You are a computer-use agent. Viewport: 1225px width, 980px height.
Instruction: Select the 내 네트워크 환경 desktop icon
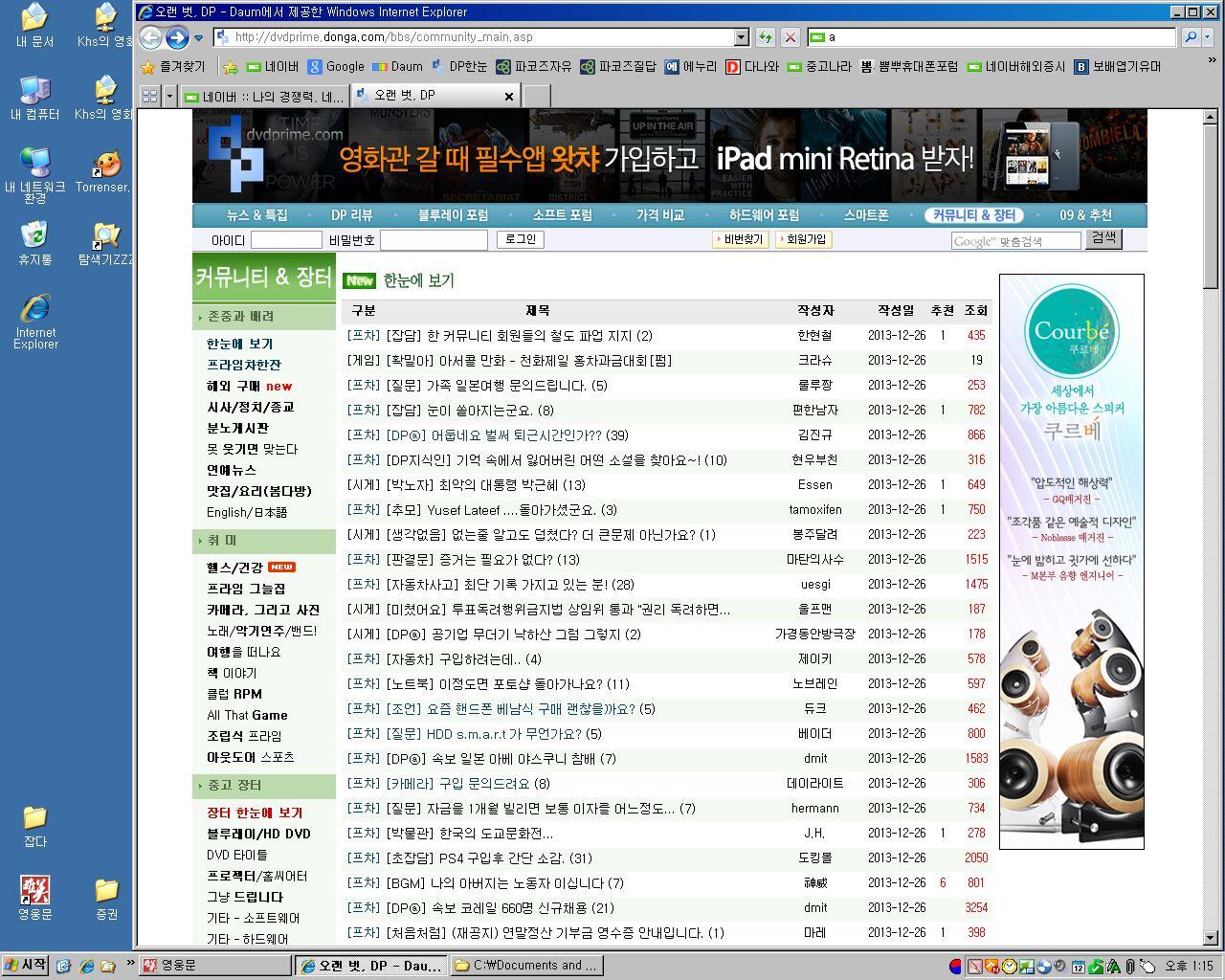(x=34, y=176)
